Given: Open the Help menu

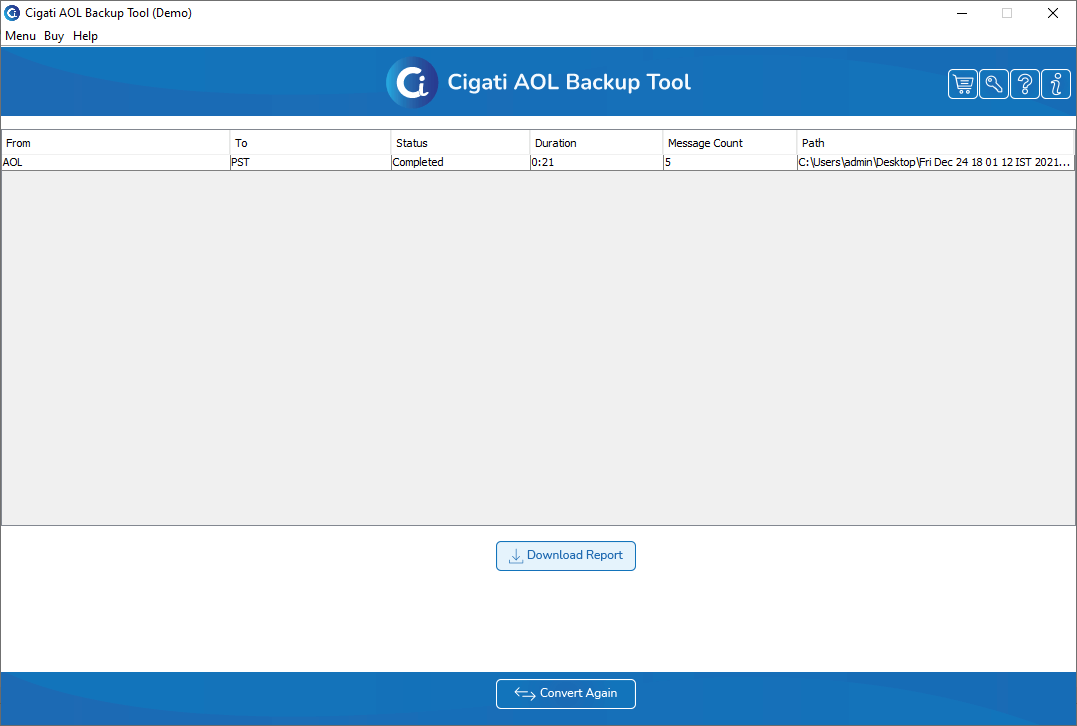Looking at the screenshot, I should coord(86,36).
